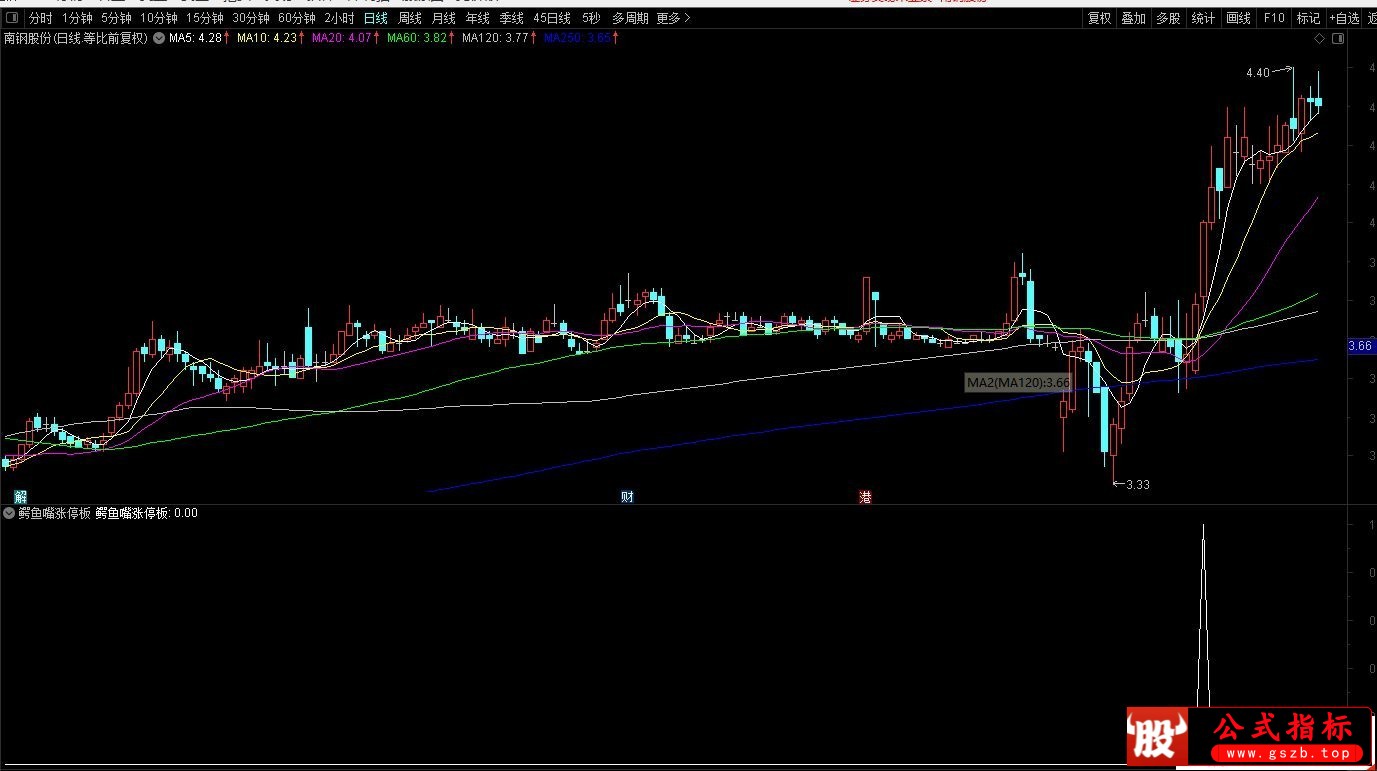Open the 复权 adjustment options
The width and height of the screenshot is (1377, 771).
(x=1100, y=18)
